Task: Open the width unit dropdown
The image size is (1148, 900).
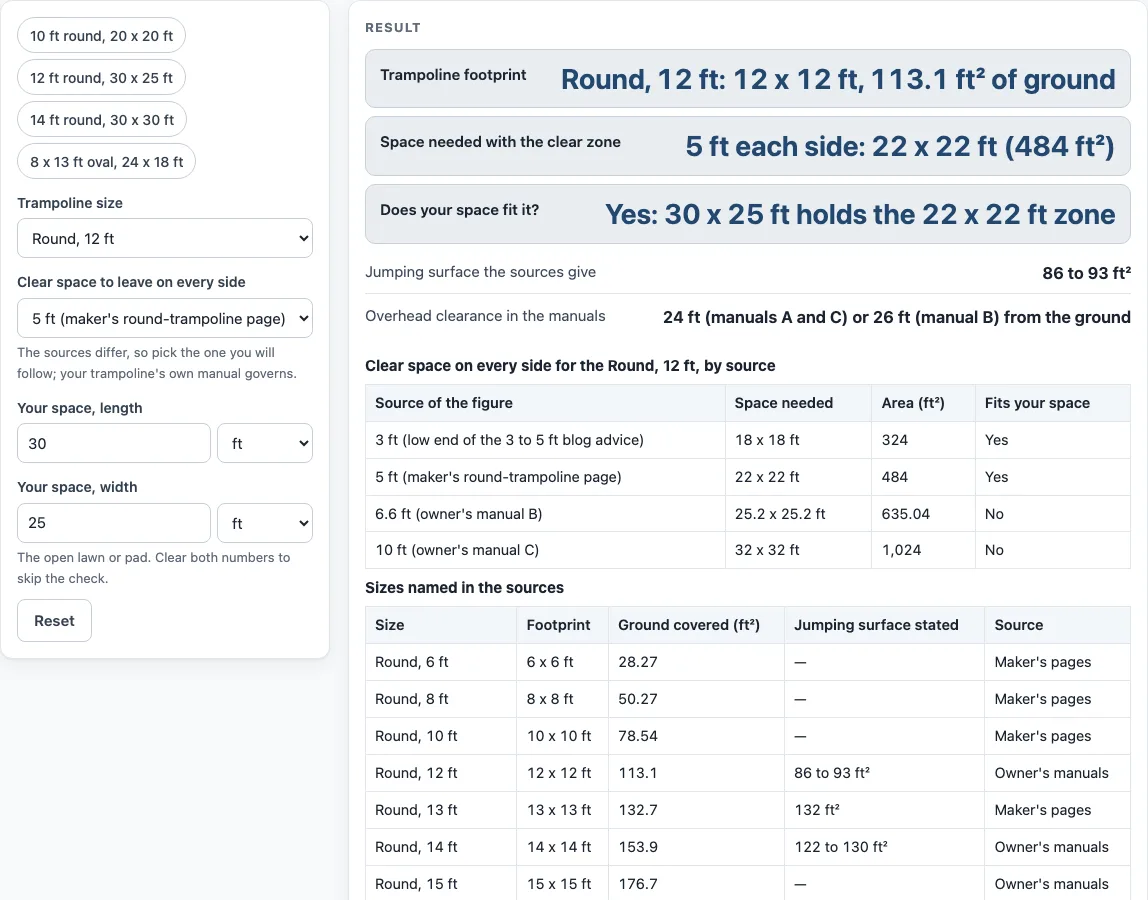Action: tap(265, 523)
